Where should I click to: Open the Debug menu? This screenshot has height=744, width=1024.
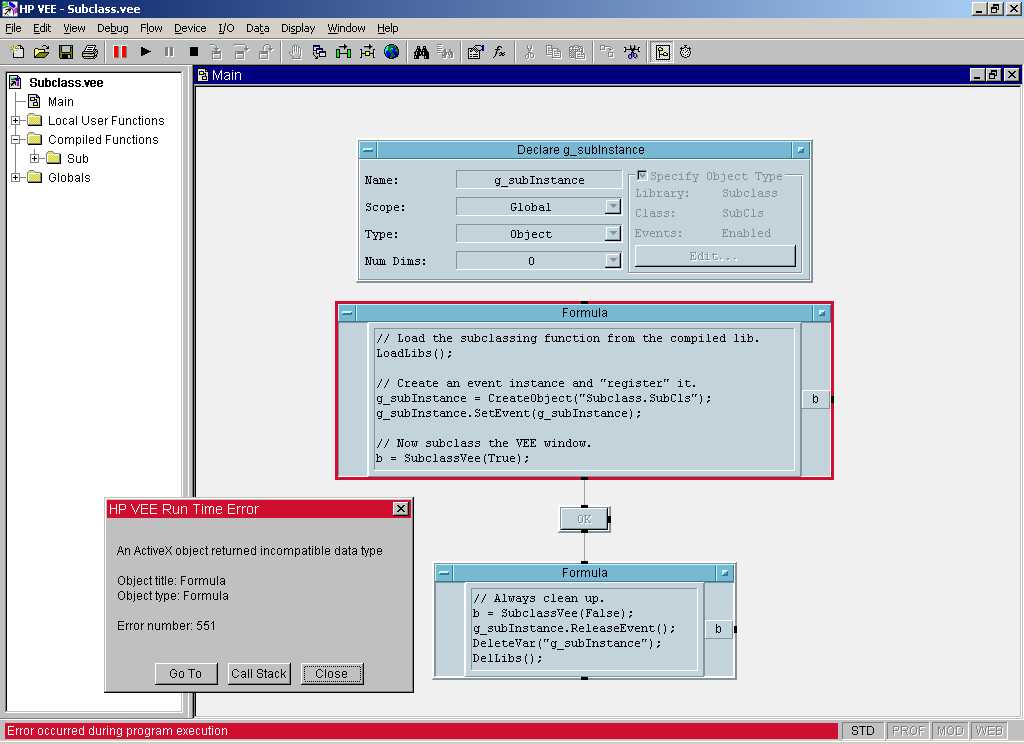[x=112, y=28]
